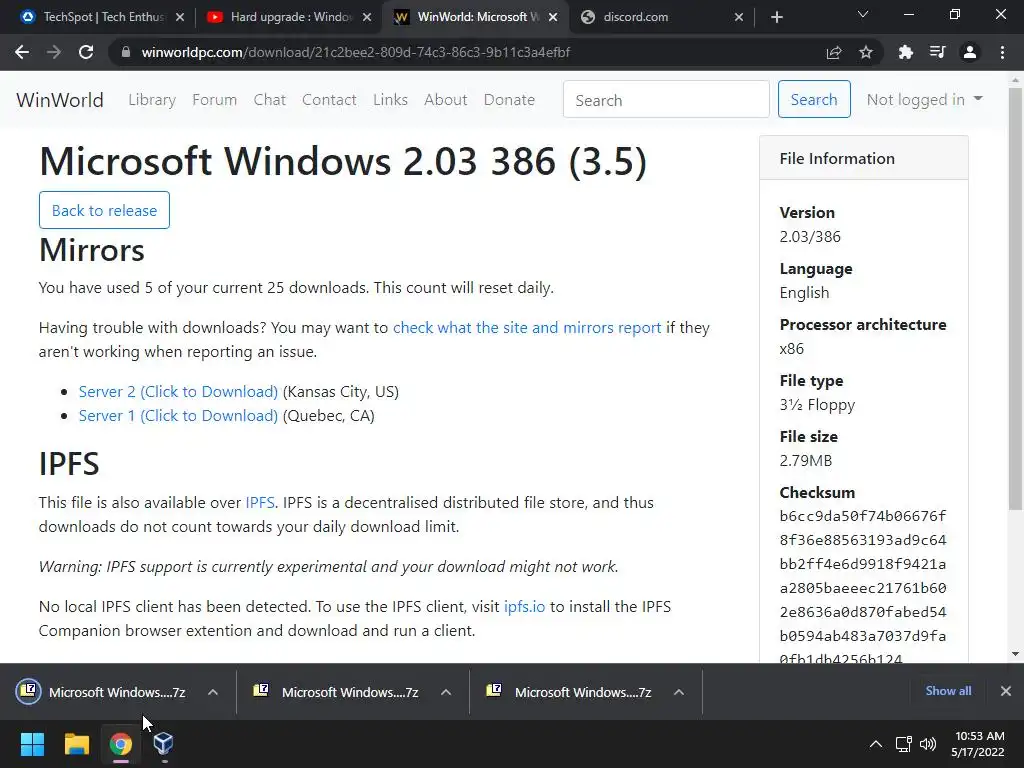Screen dimensions: 1024x768
Task: Open the About nav item
Action: (446, 100)
